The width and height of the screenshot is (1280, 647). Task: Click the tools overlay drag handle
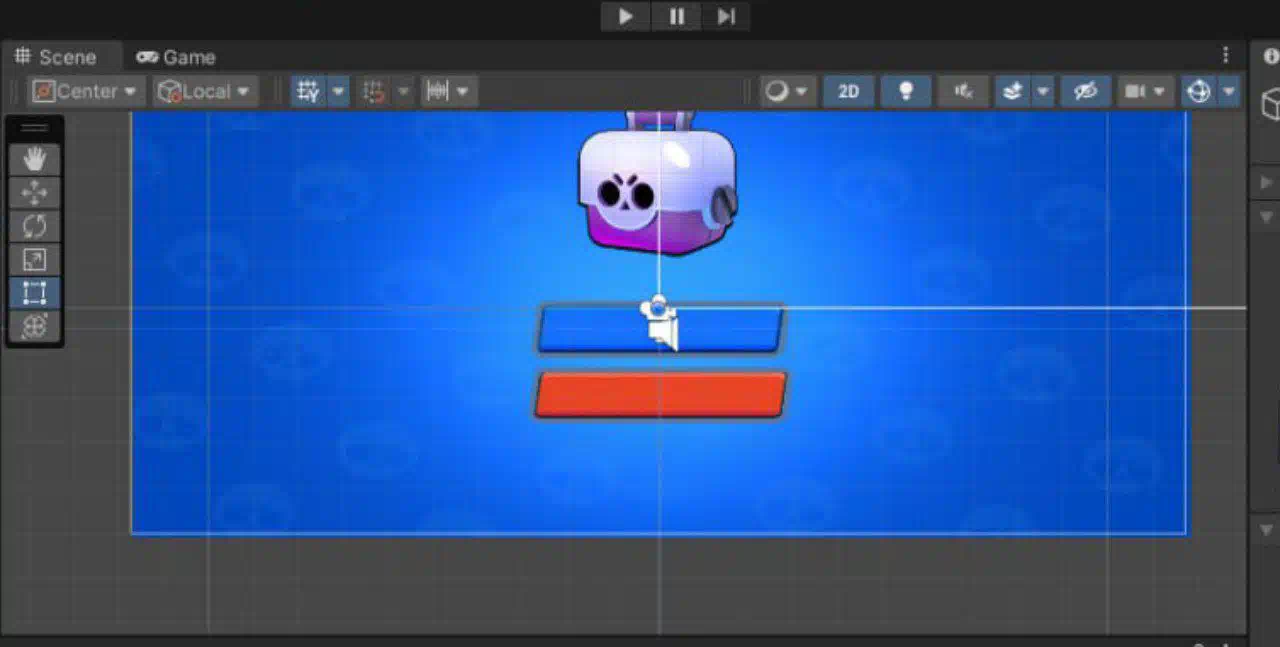click(x=35, y=128)
